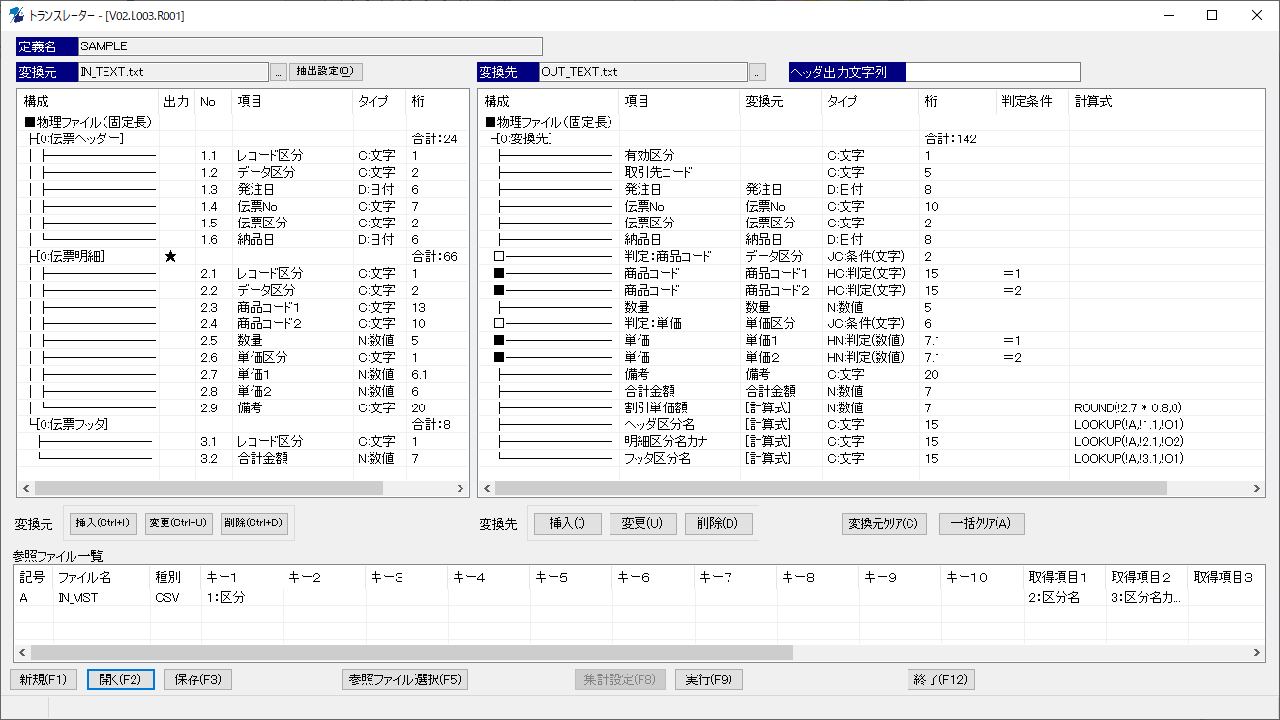Click the 変換元クリア(C) button
The width and height of the screenshot is (1280, 720).
coord(885,524)
